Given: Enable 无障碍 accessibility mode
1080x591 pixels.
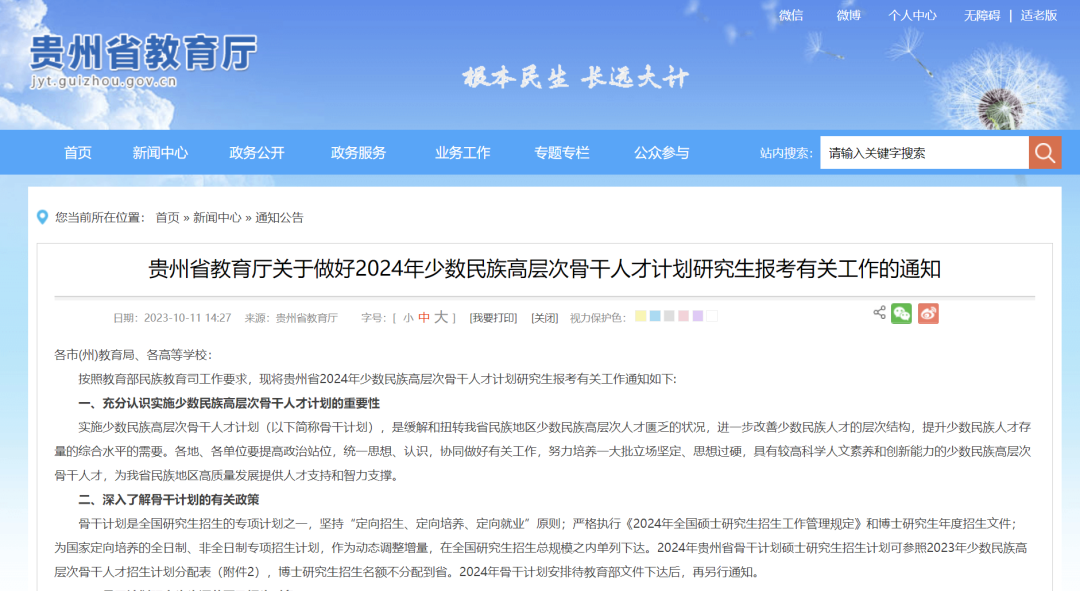Looking at the screenshot, I should 981,15.
